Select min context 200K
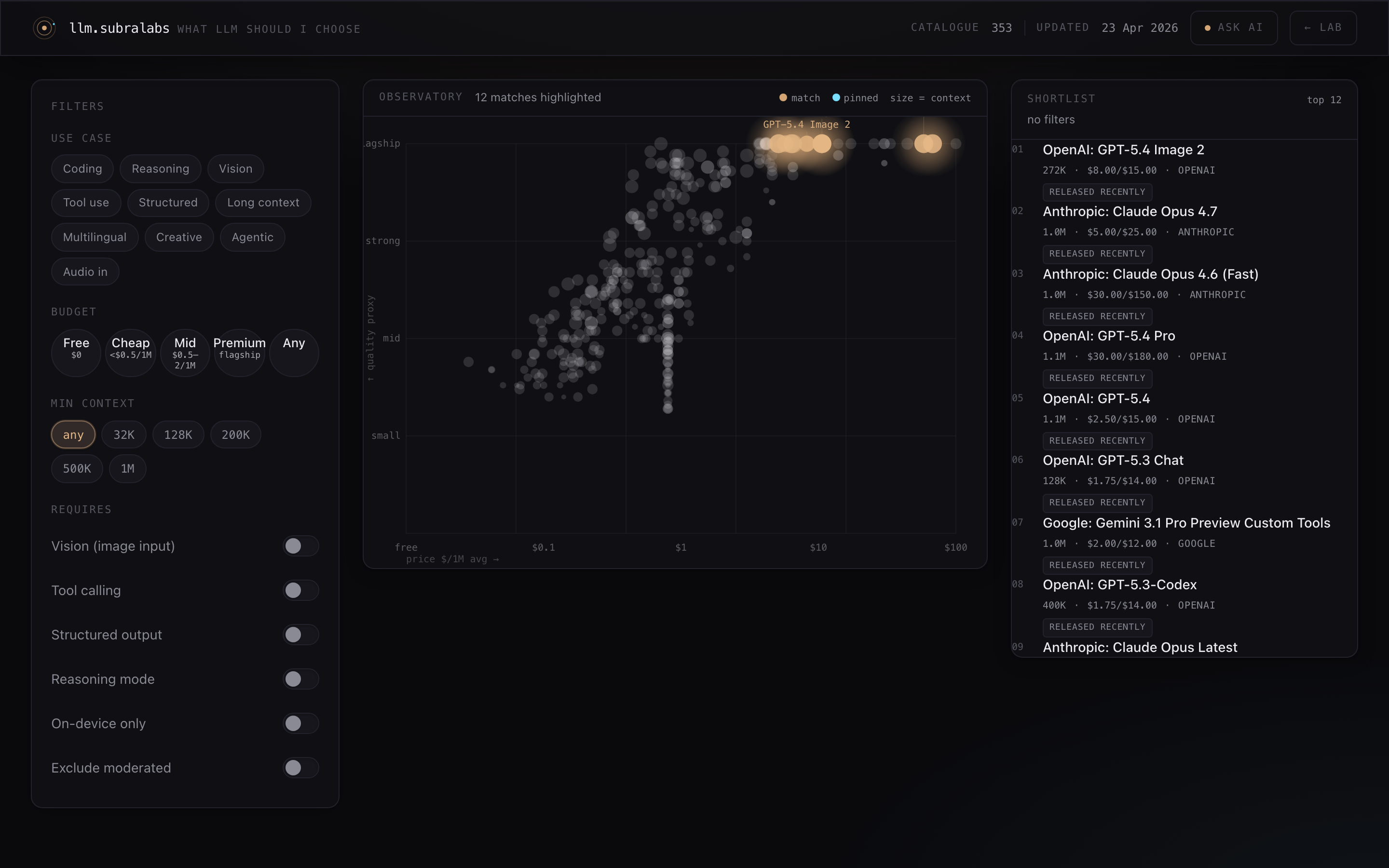 [235, 434]
